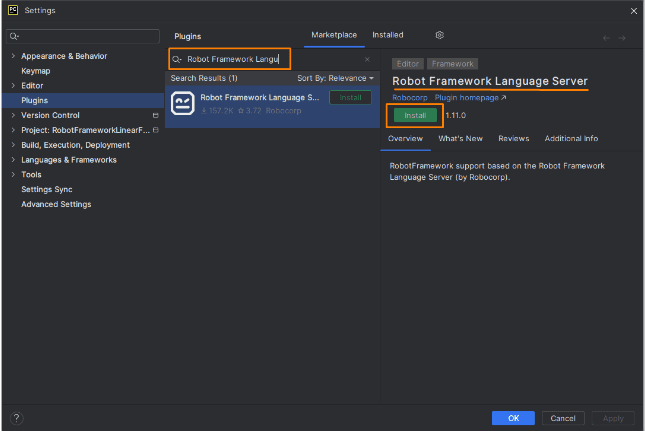Select the Robot Framework Language Server search result
645x431 pixels.
coord(272,107)
